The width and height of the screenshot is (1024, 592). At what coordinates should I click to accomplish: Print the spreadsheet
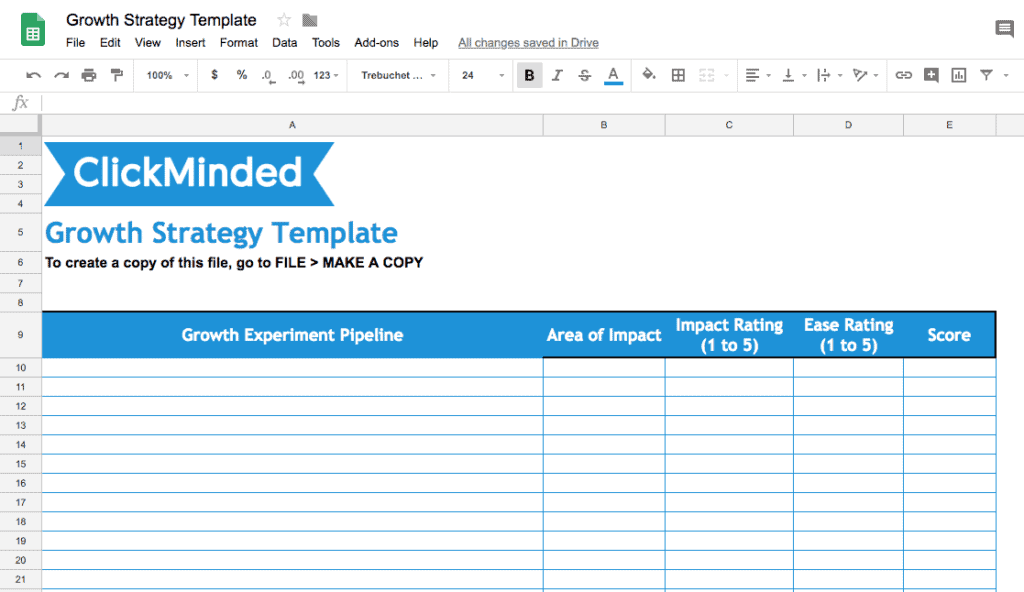pos(89,75)
